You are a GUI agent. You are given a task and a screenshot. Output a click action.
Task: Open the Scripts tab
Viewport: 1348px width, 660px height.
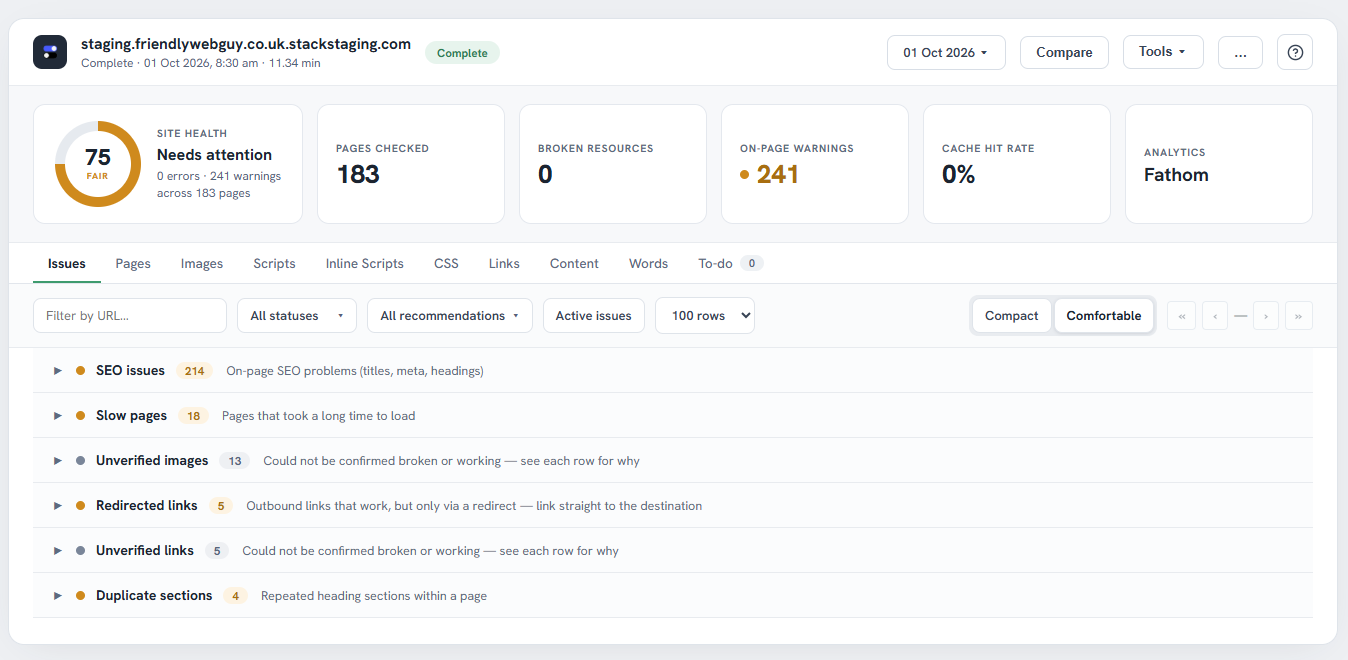274,264
